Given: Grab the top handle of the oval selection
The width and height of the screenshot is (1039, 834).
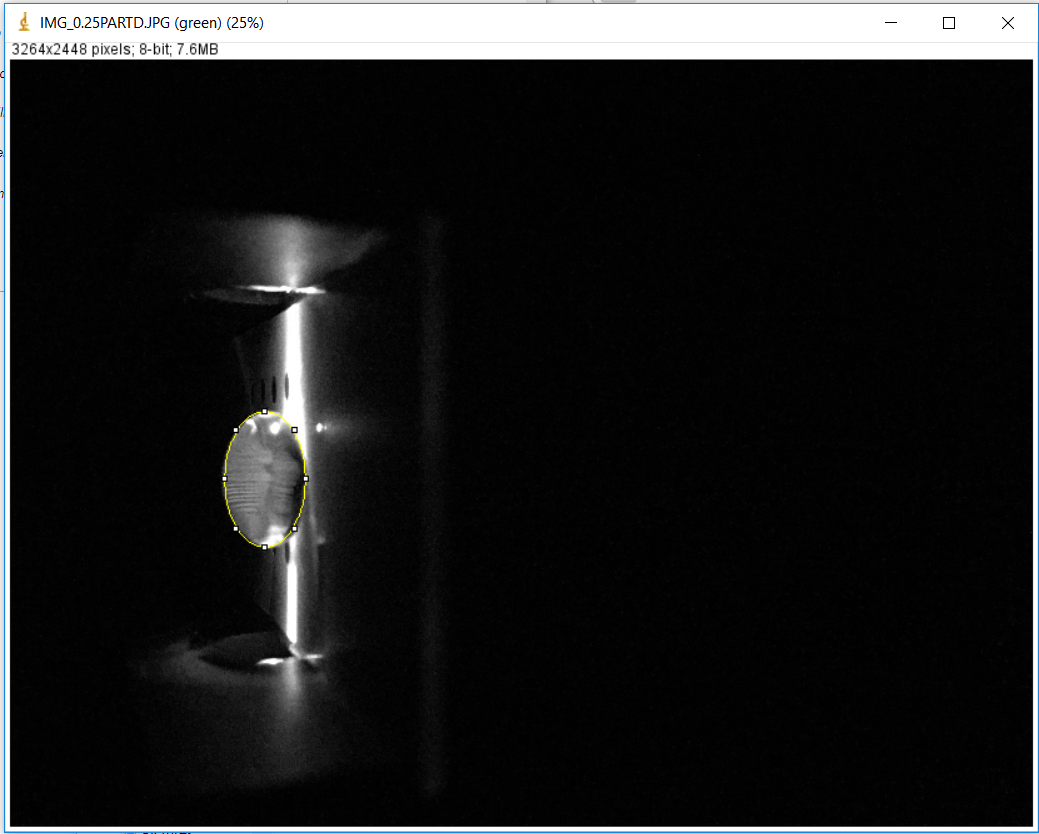Looking at the screenshot, I should click(x=264, y=411).
